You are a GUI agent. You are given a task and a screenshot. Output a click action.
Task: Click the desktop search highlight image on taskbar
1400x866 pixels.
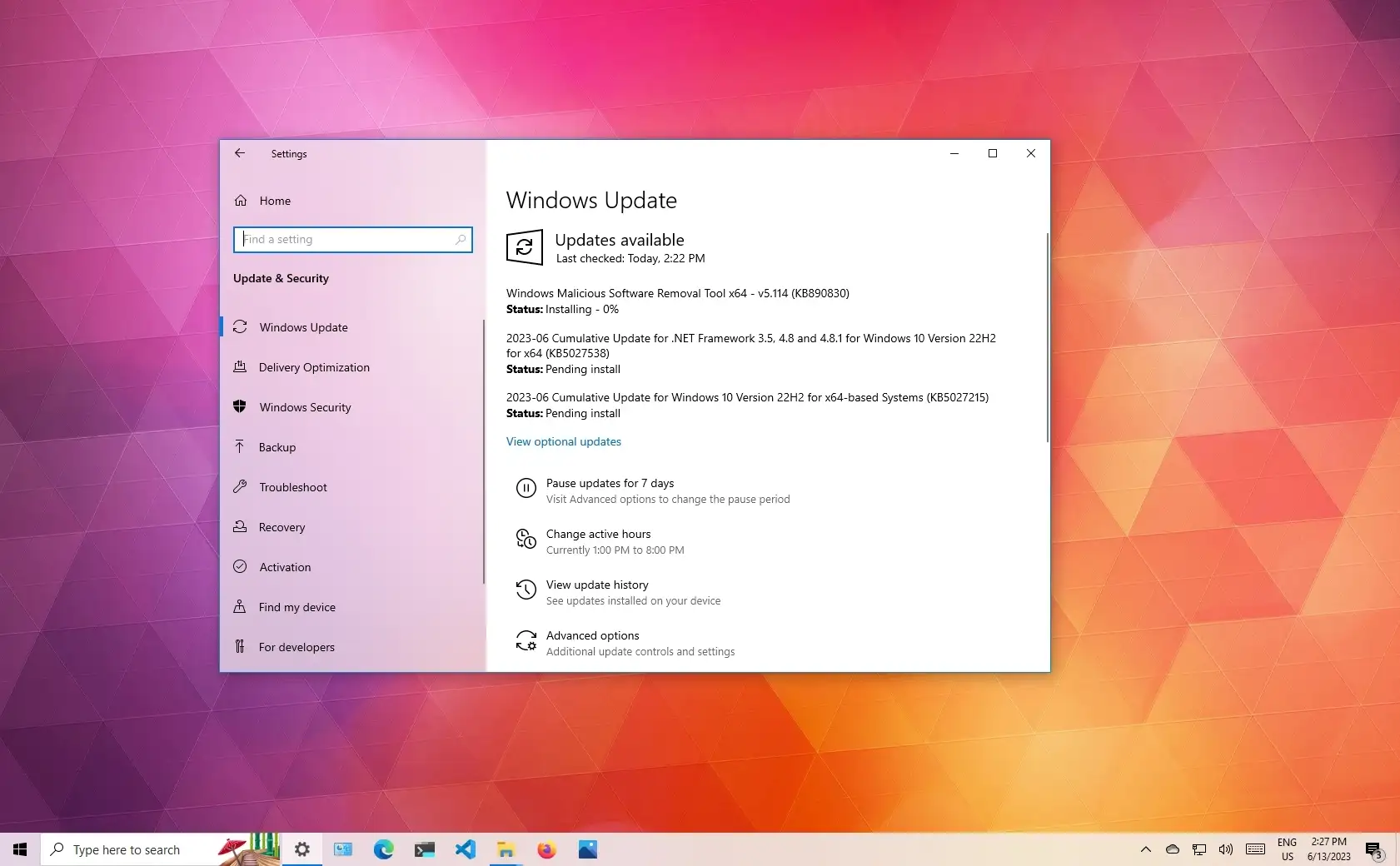coord(249,849)
